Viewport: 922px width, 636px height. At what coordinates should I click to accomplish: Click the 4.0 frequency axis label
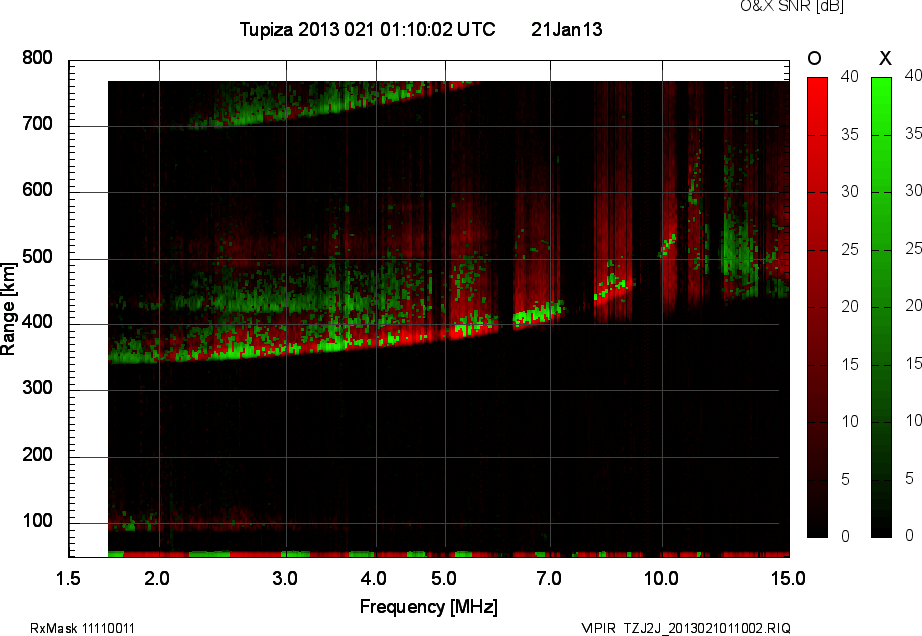pos(374,578)
